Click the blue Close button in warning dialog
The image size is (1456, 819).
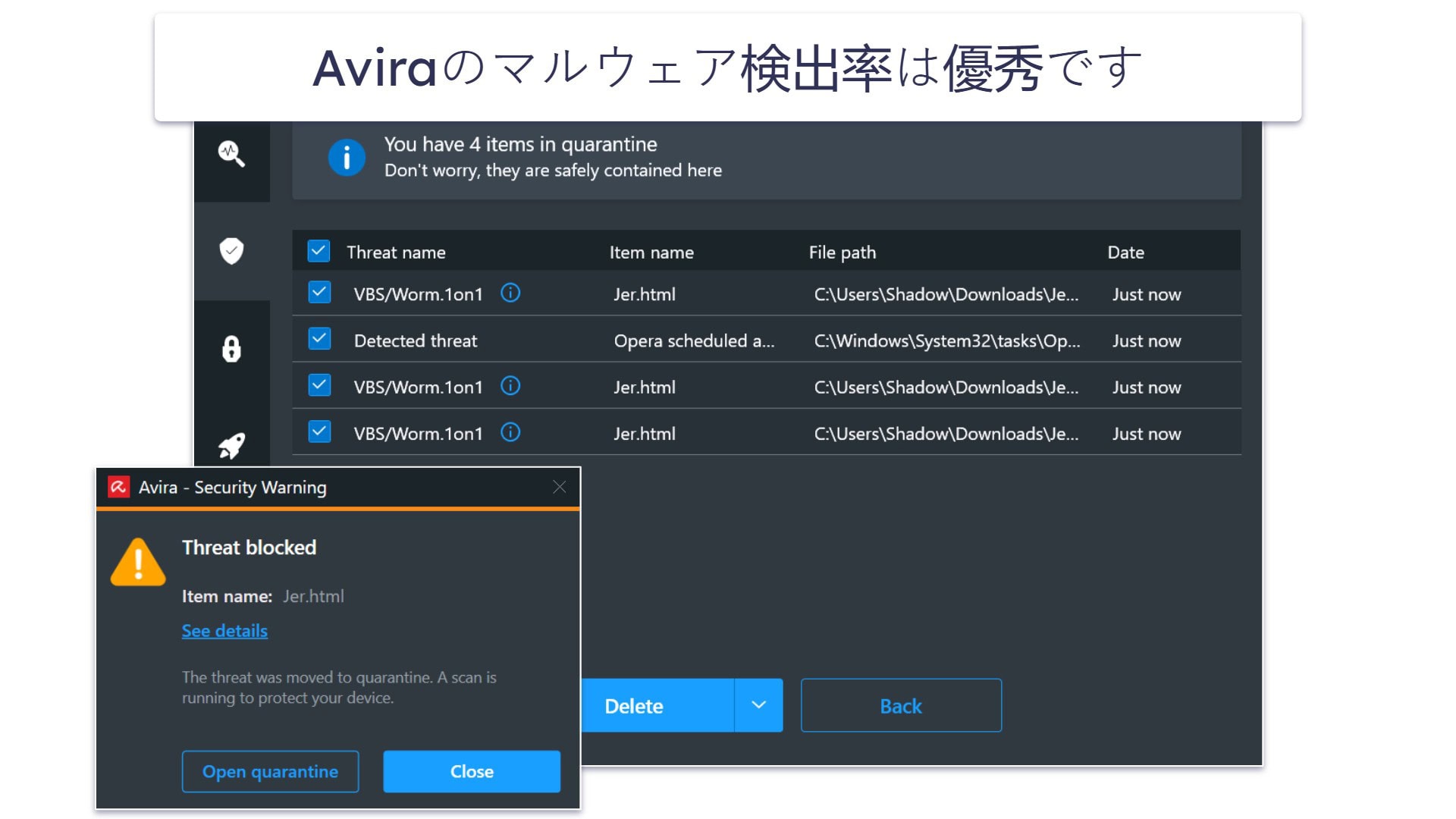[472, 771]
